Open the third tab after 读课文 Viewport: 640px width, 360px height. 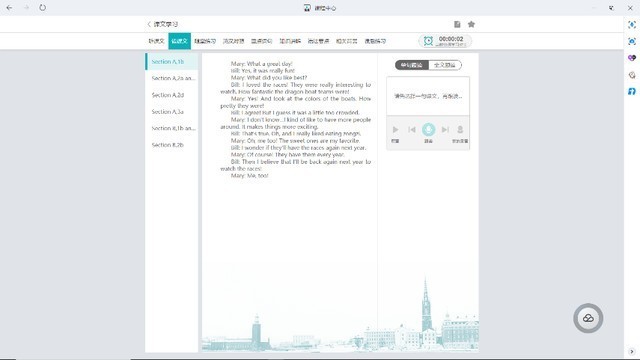205,41
